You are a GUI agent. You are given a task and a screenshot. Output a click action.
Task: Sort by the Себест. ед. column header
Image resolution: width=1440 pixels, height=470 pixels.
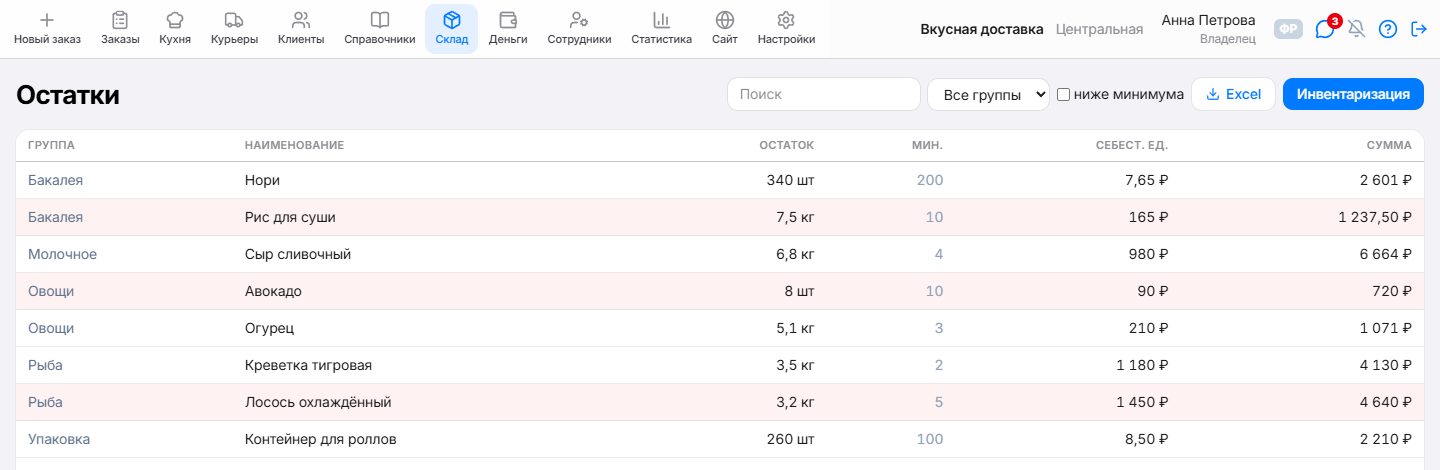(1132, 145)
